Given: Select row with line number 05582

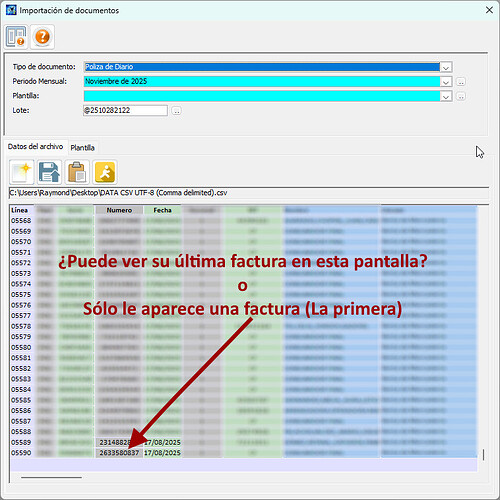Looking at the screenshot, I should [243, 368].
